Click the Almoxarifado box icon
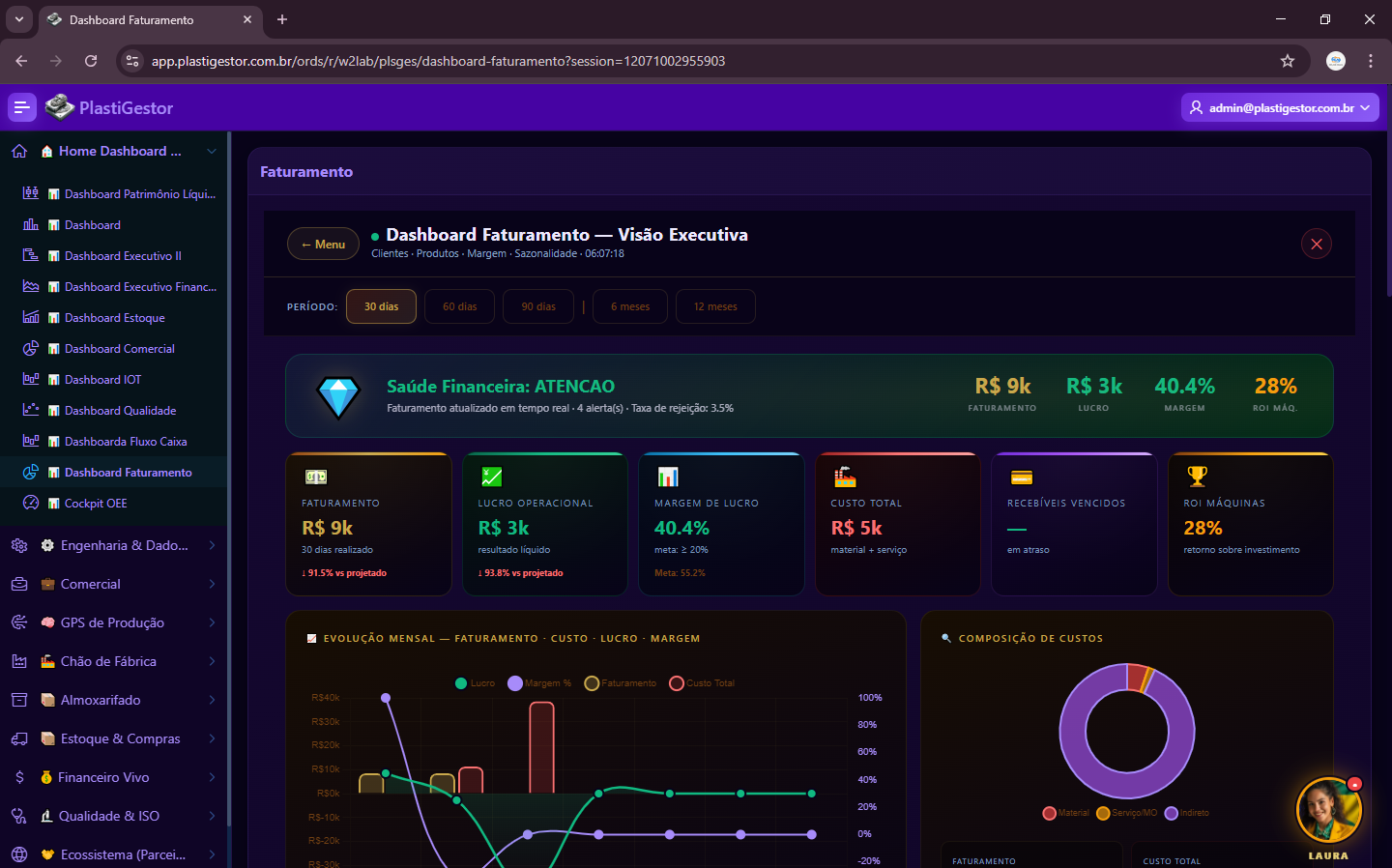Image resolution: width=1392 pixels, height=868 pixels. [18, 700]
